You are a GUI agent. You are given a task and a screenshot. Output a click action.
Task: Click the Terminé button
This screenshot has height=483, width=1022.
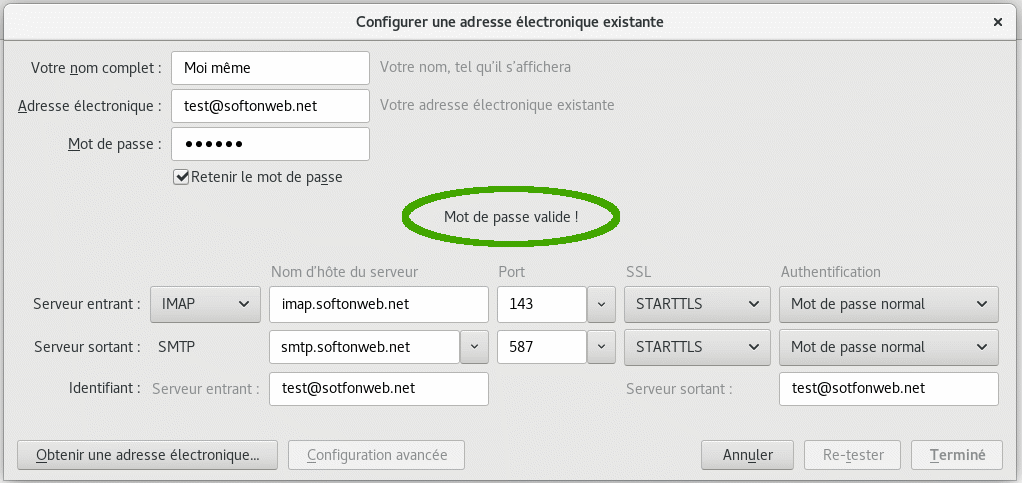tap(957, 455)
